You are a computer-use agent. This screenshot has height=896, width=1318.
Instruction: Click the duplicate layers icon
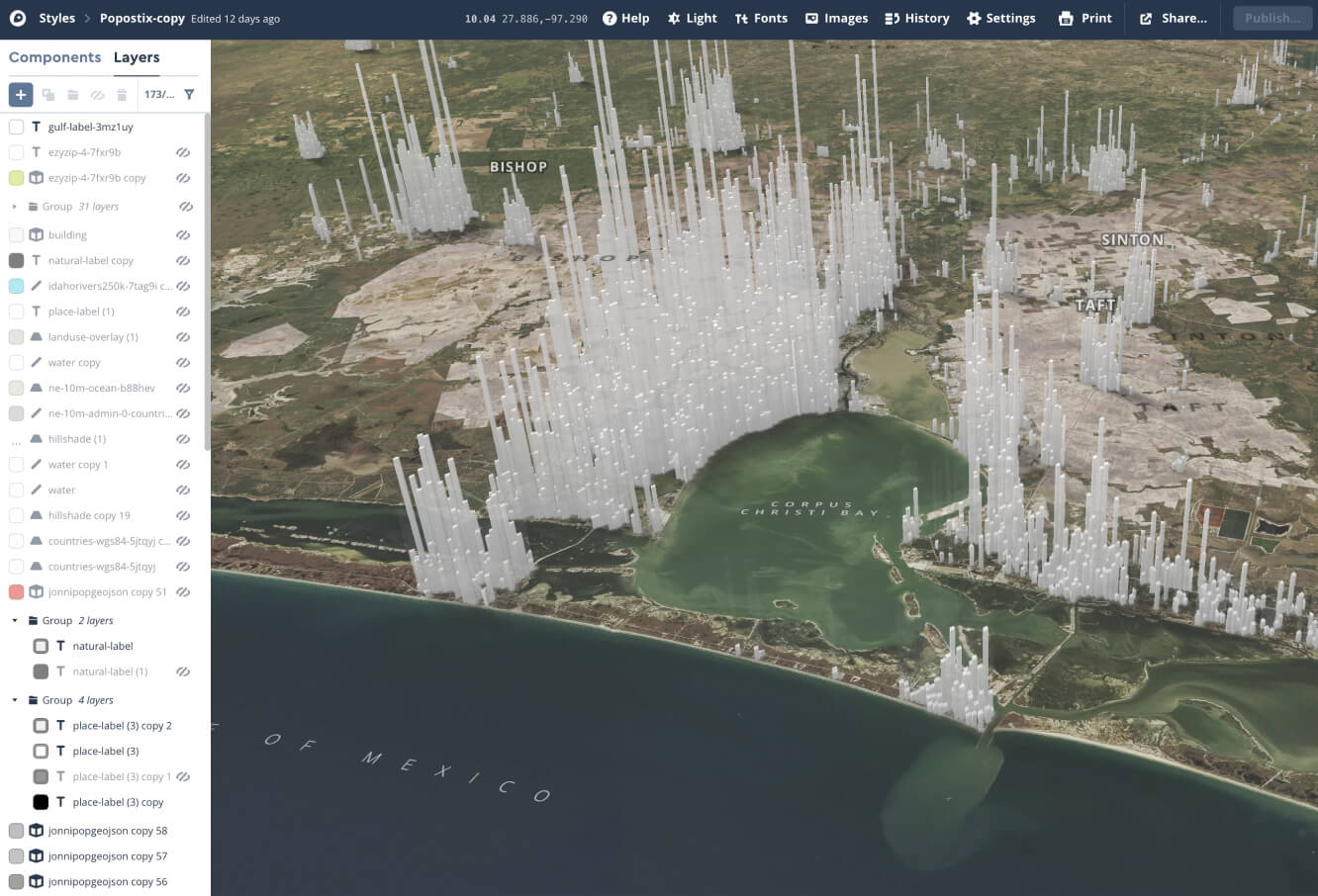47,95
